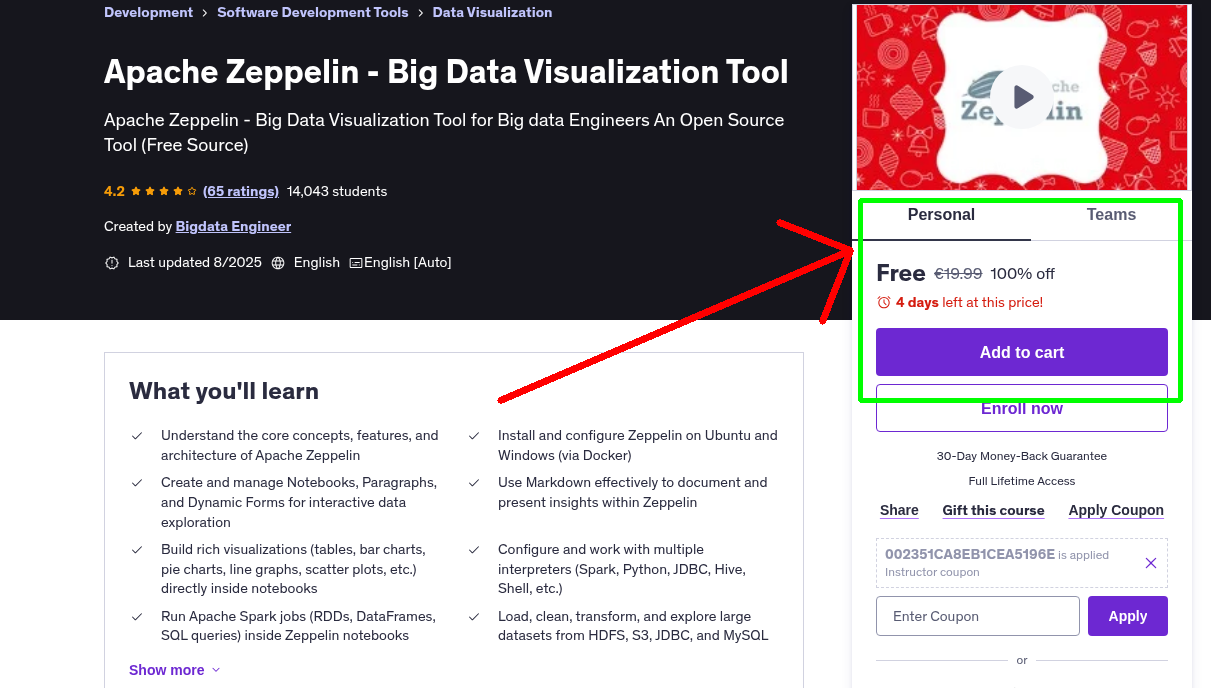Click the course preview thumbnail image

point(1022,97)
